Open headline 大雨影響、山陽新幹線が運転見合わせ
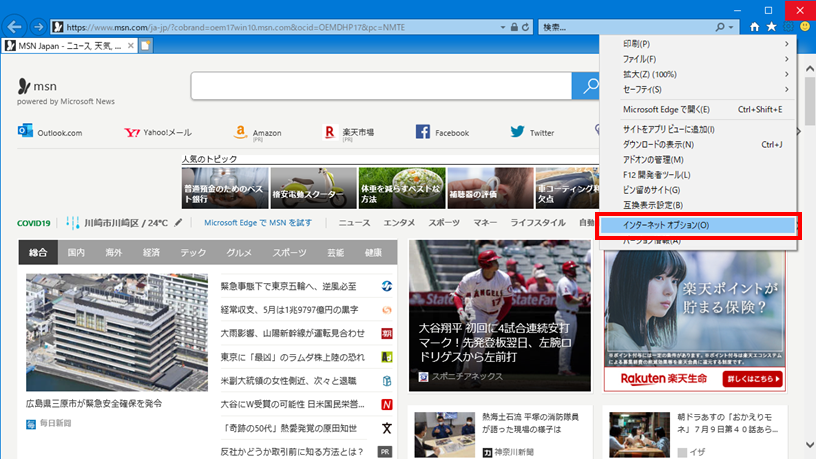Viewport: 816px width, 459px height. 292,333
